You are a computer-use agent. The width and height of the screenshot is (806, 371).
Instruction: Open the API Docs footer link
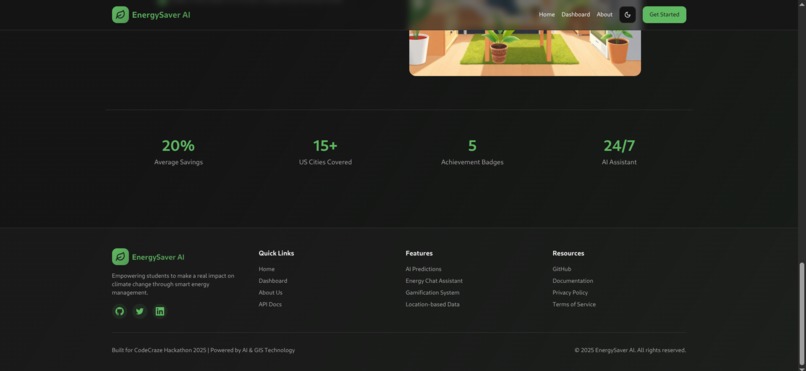270,305
